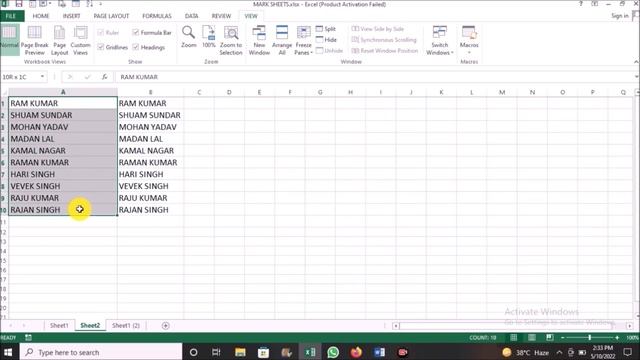640x360 pixels.
Task: Select cell B10 RAJAN SINGH
Action: (151, 210)
